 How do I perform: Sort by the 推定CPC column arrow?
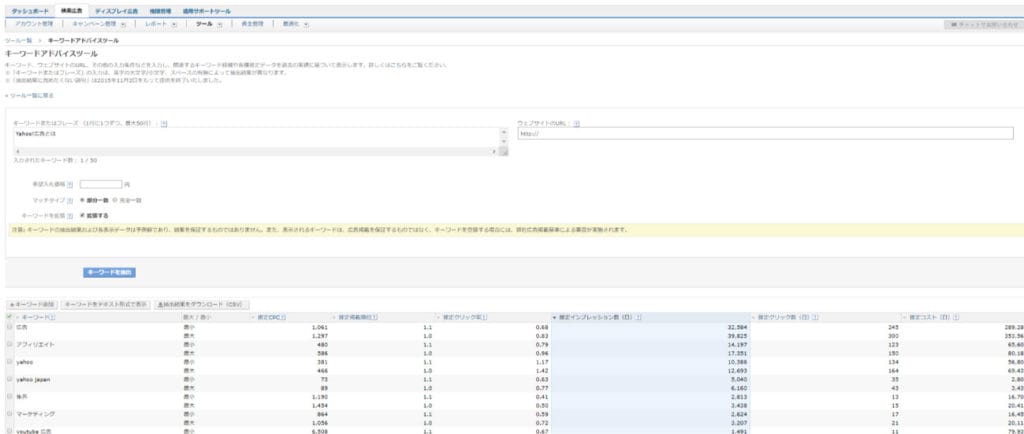(x=253, y=317)
